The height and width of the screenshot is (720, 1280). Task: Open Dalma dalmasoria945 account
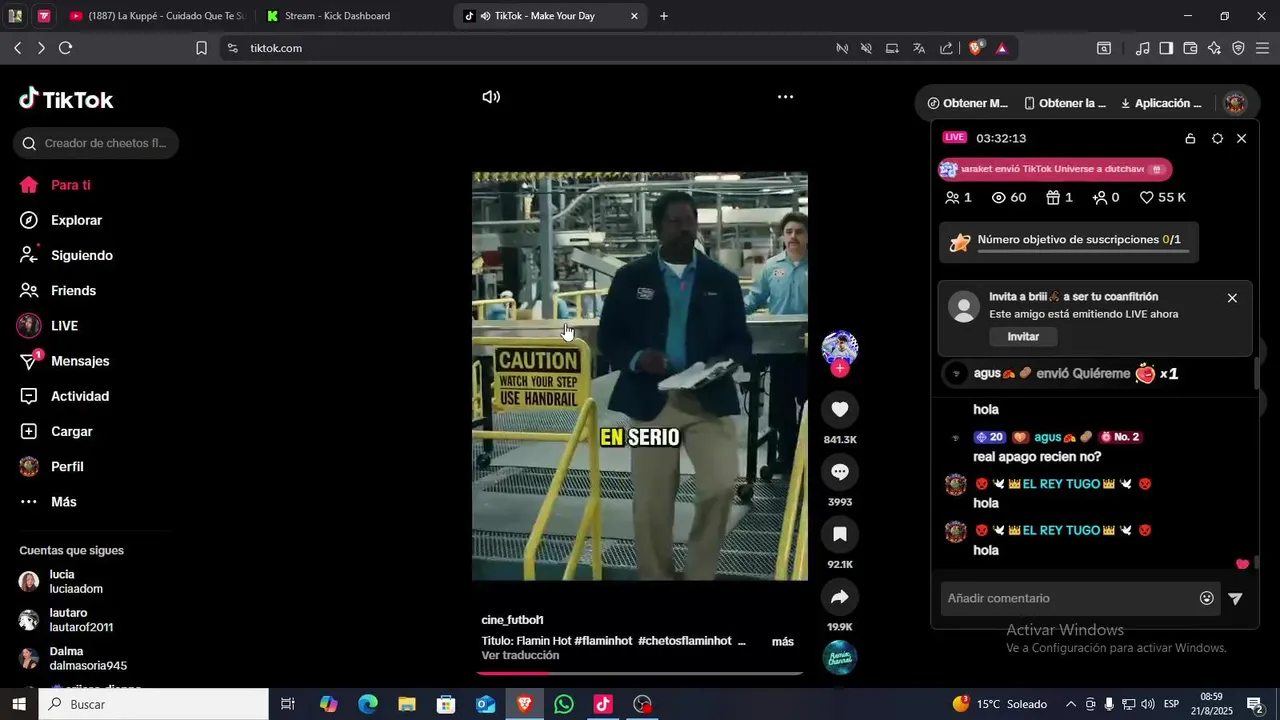[85, 659]
